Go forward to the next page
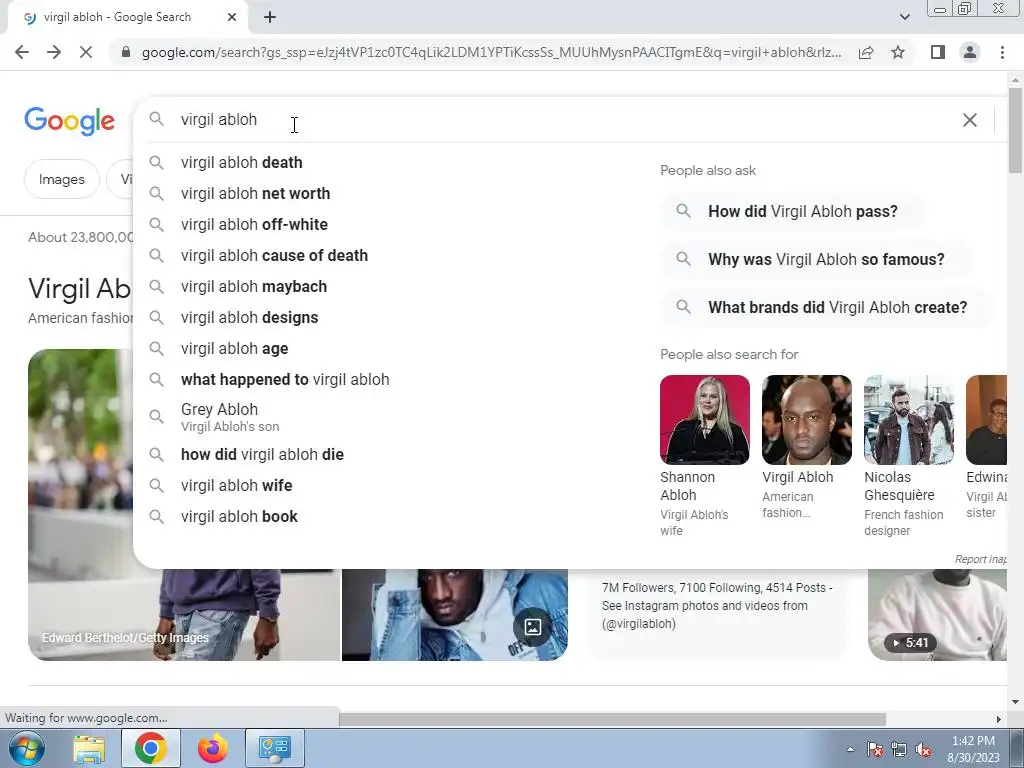Screen dimensions: 1024x768 pyautogui.click(x=54, y=52)
